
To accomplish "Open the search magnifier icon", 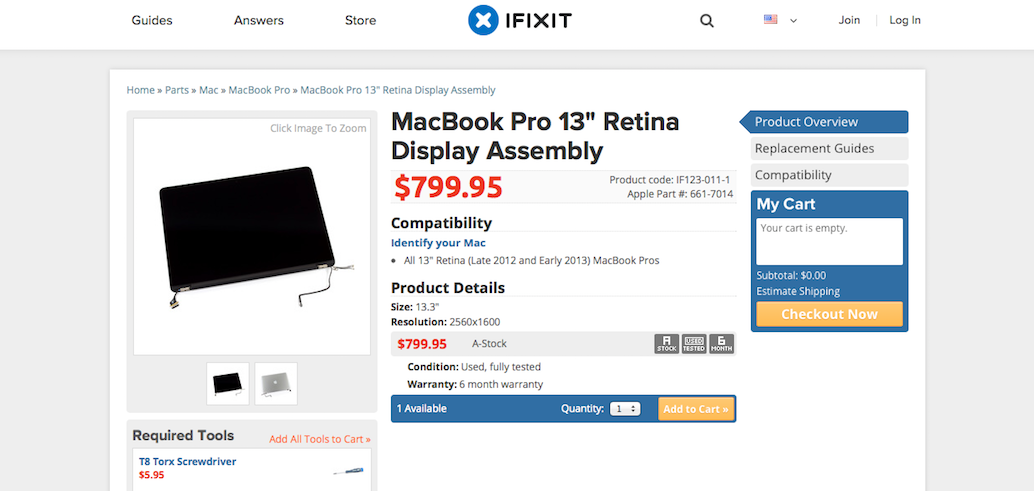I will coord(707,21).
